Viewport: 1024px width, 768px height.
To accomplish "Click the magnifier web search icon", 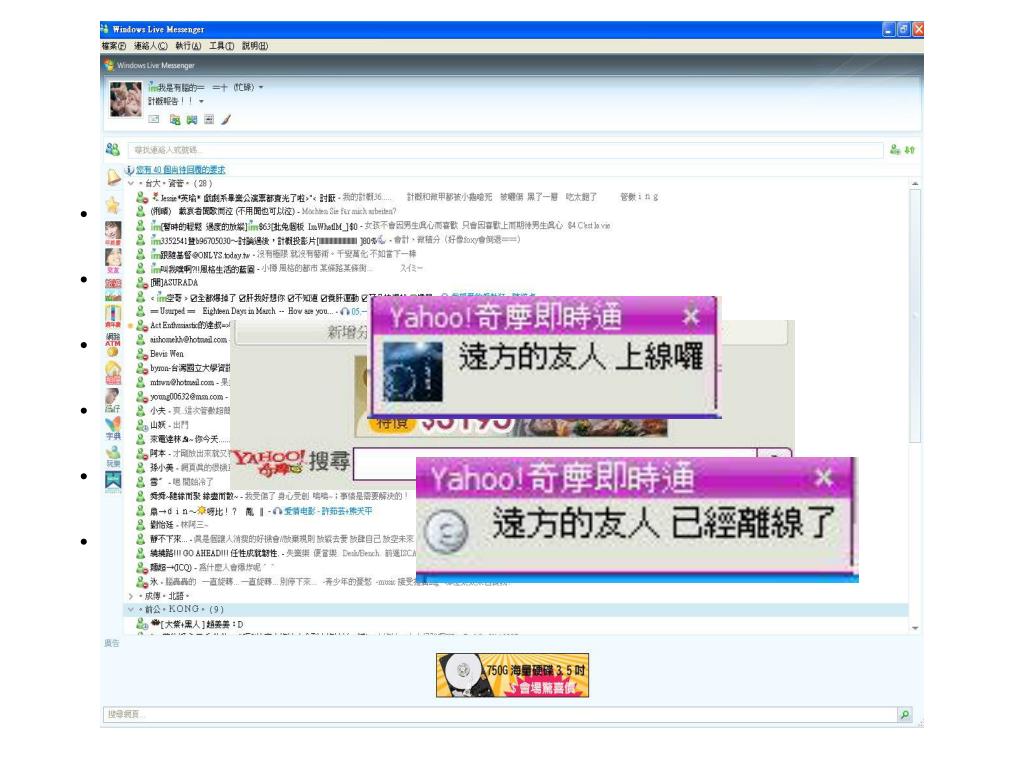I will 904,714.
